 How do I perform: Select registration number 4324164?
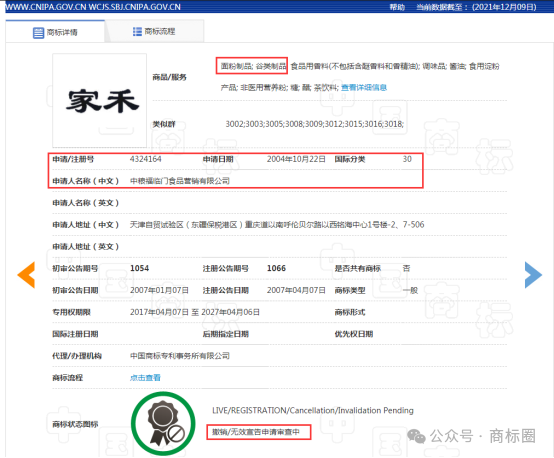point(146,159)
